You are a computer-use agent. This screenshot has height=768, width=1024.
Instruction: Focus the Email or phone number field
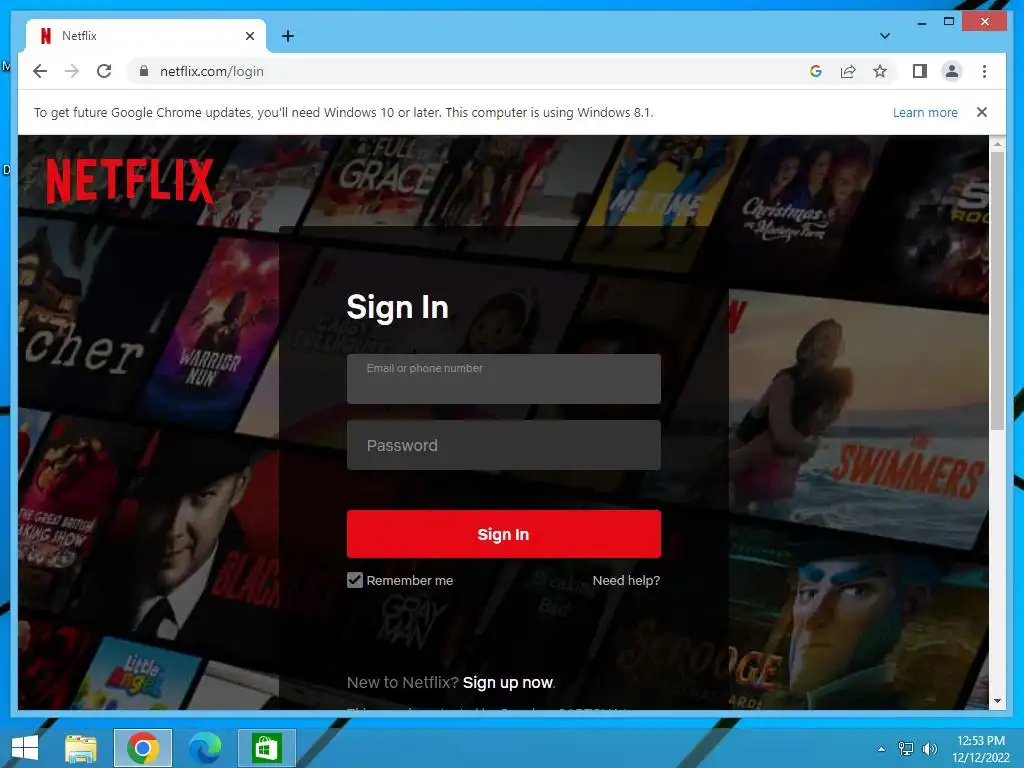tap(504, 379)
